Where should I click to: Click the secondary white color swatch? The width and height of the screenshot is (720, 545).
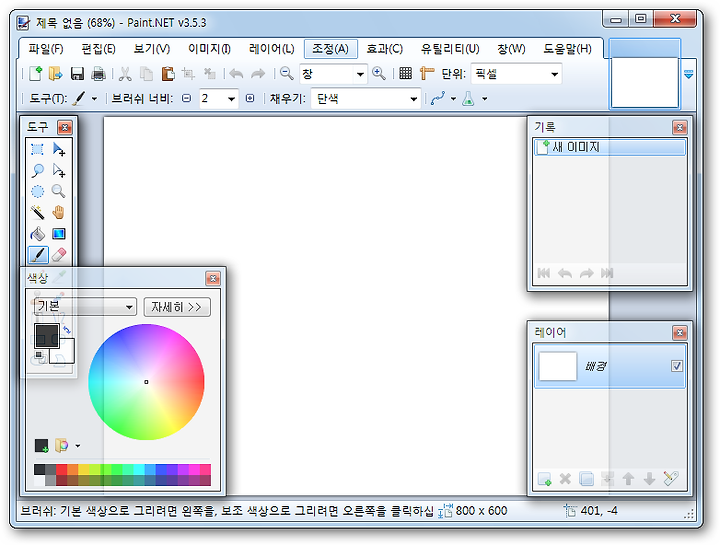click(x=67, y=354)
